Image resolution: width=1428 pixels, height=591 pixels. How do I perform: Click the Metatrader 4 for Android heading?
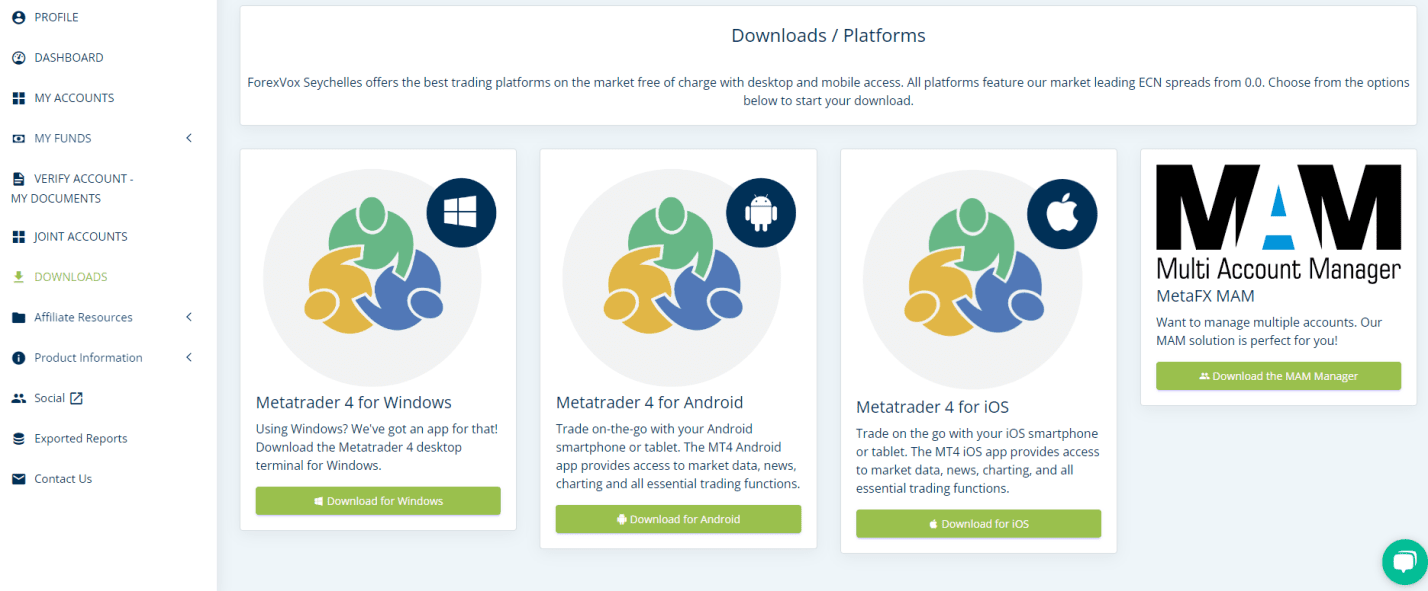pos(650,403)
